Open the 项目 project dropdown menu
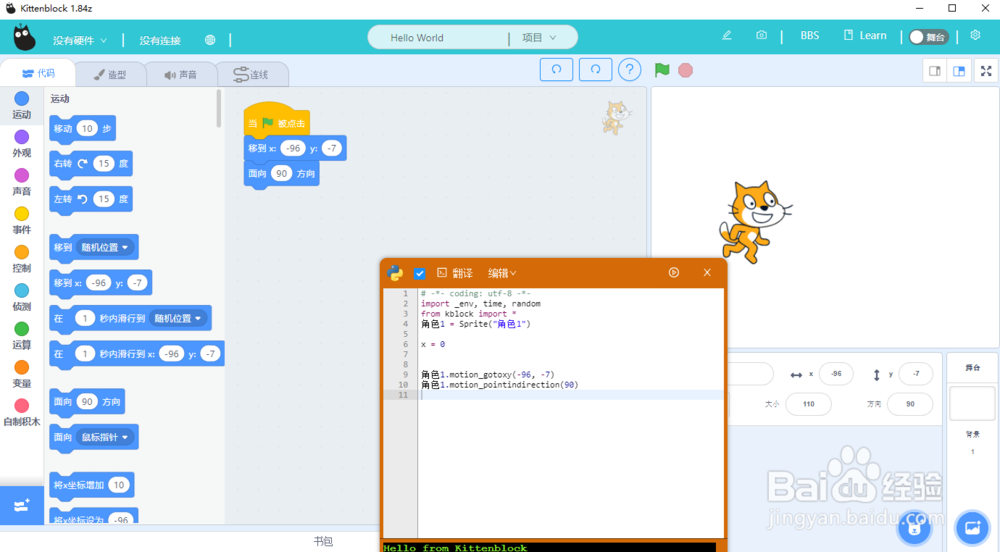This screenshot has width=1000, height=552. click(x=539, y=38)
